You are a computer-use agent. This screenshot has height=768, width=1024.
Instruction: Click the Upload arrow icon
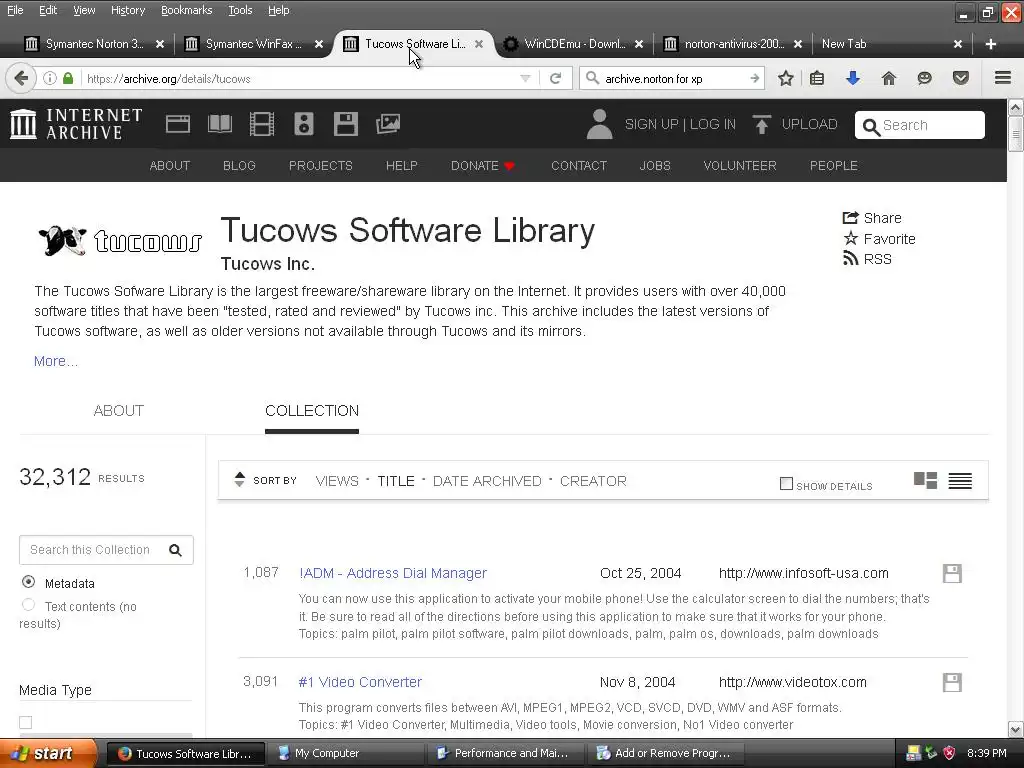point(761,124)
